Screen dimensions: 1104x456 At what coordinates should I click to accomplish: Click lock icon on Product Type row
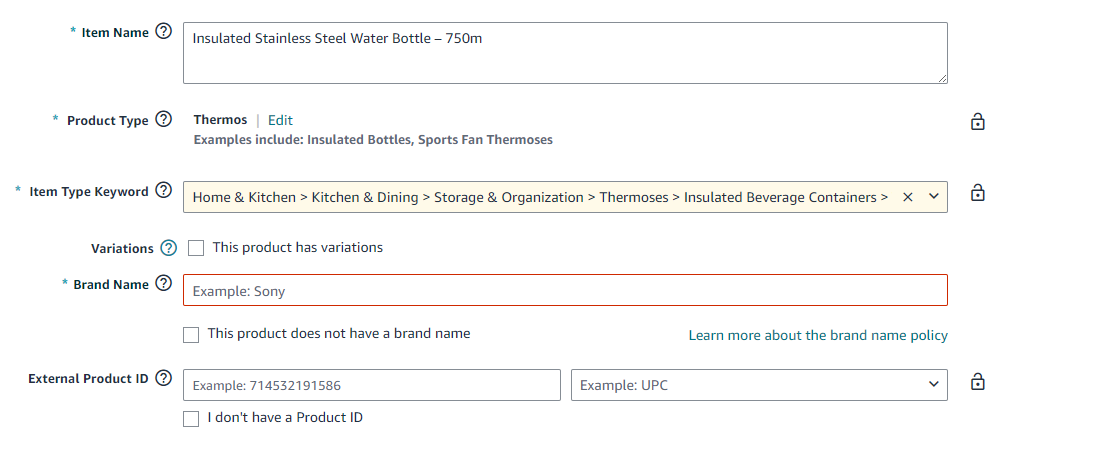pos(978,122)
